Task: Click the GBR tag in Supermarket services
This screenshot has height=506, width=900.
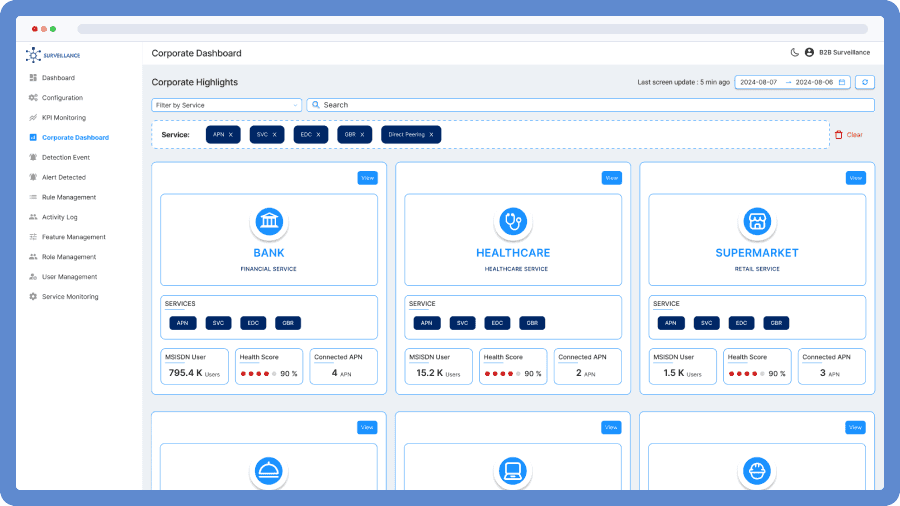Action: (776, 323)
